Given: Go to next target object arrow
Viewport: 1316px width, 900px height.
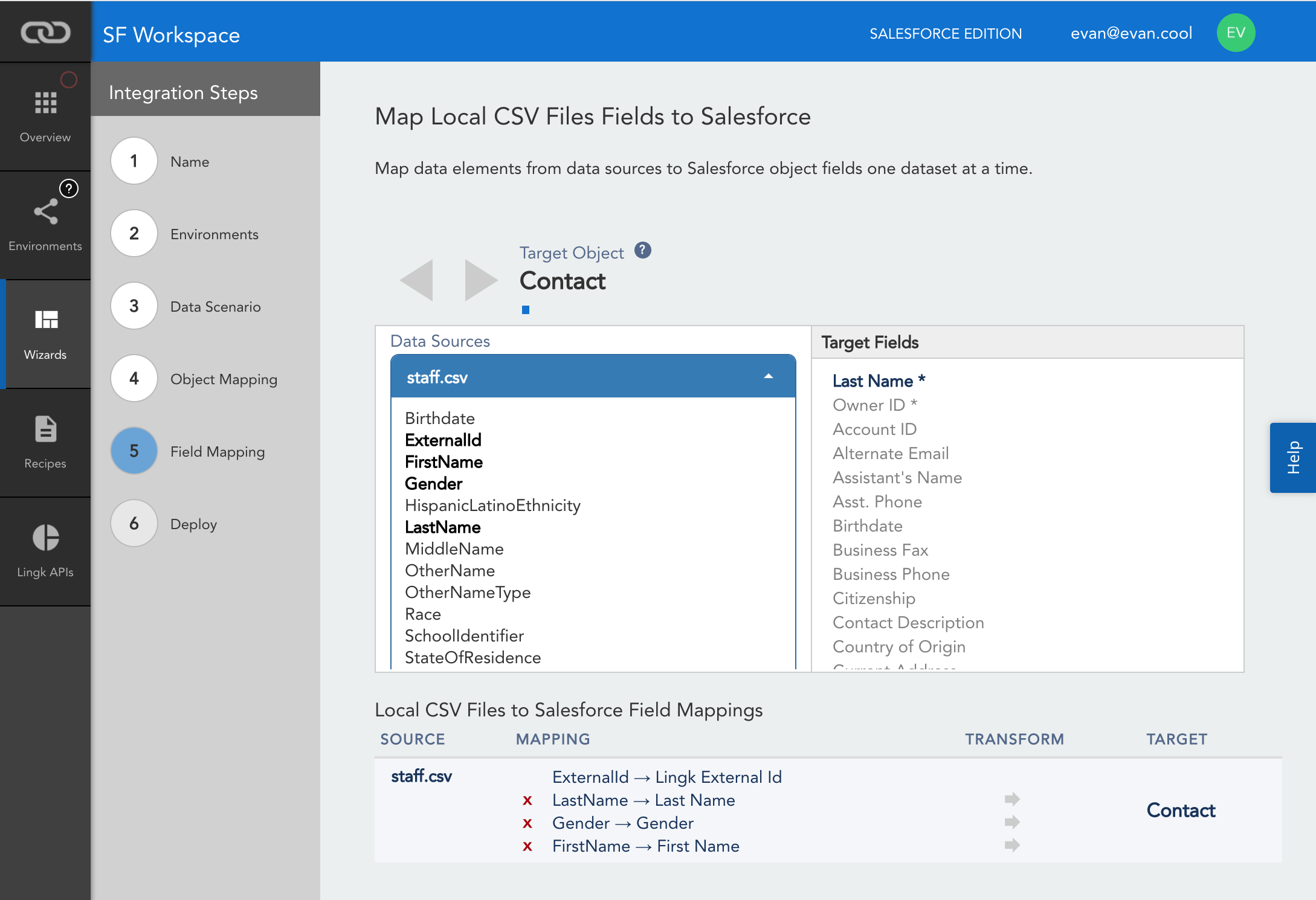Looking at the screenshot, I should [x=481, y=280].
